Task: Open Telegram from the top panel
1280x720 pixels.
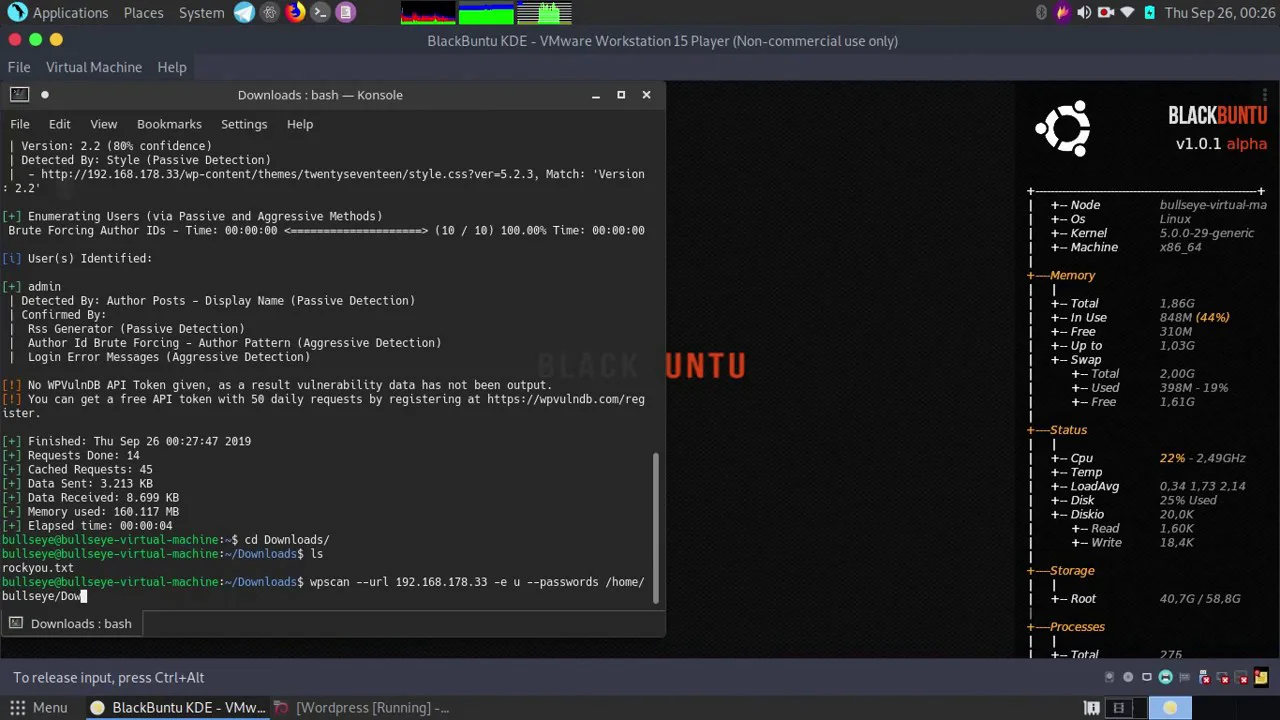Action: tap(244, 13)
